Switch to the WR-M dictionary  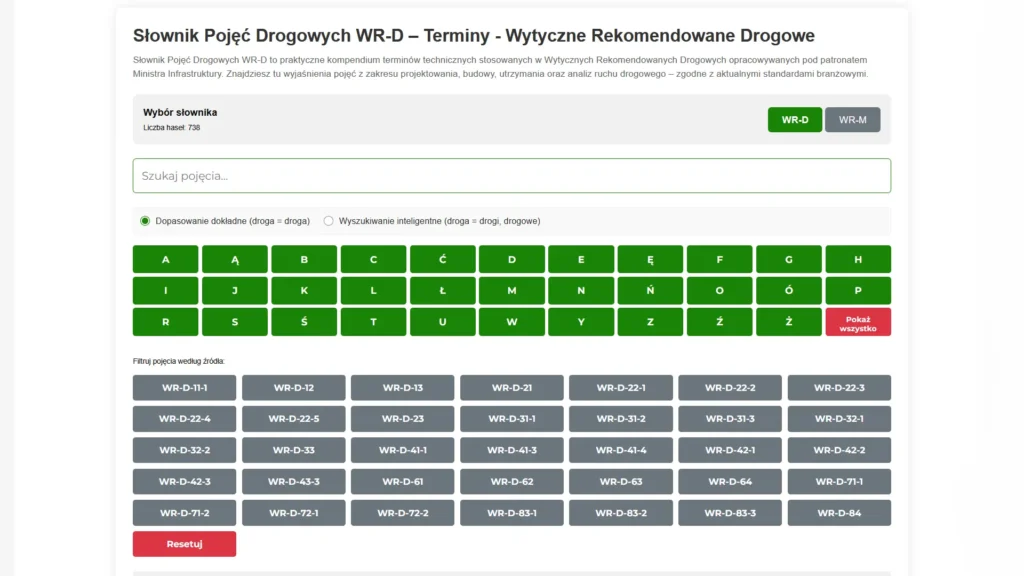tap(852, 119)
